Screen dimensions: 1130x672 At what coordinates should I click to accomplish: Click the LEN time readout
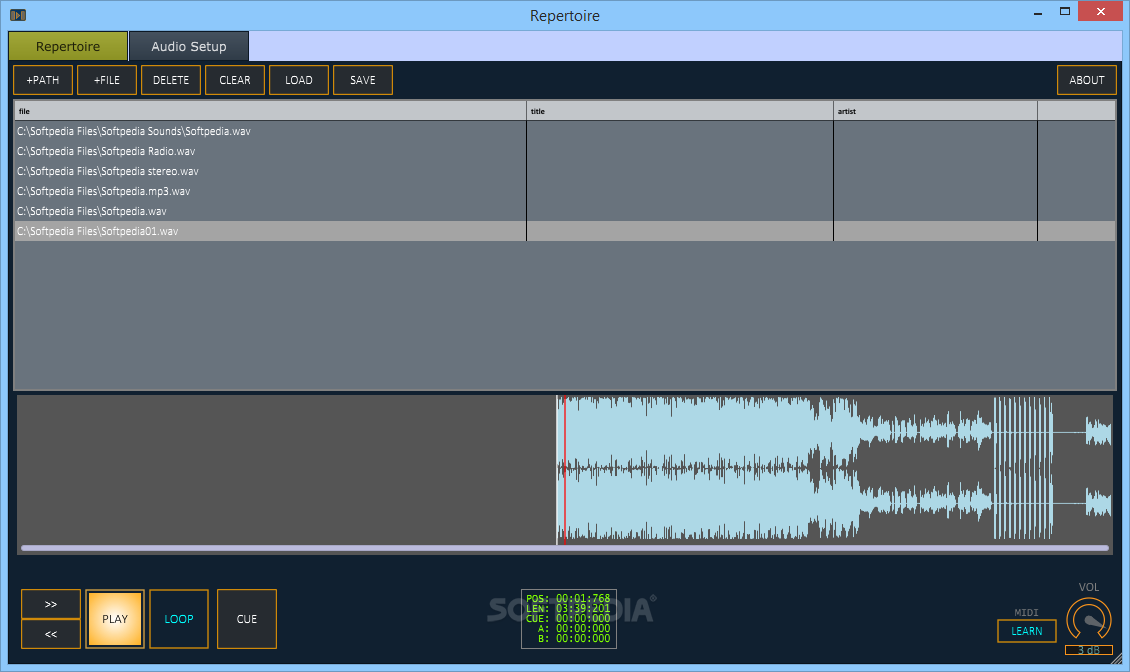tap(569, 609)
